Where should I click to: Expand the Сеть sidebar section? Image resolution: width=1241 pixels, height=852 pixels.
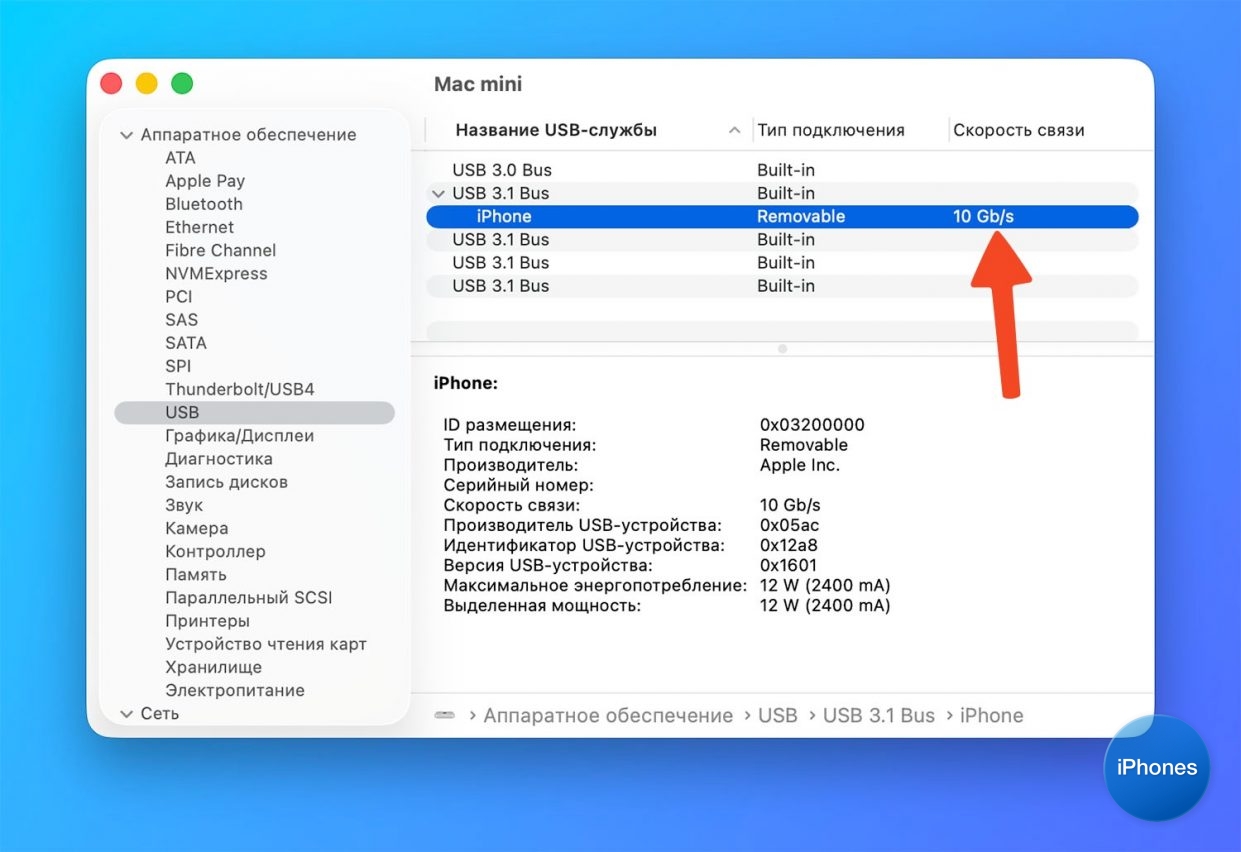coord(126,714)
